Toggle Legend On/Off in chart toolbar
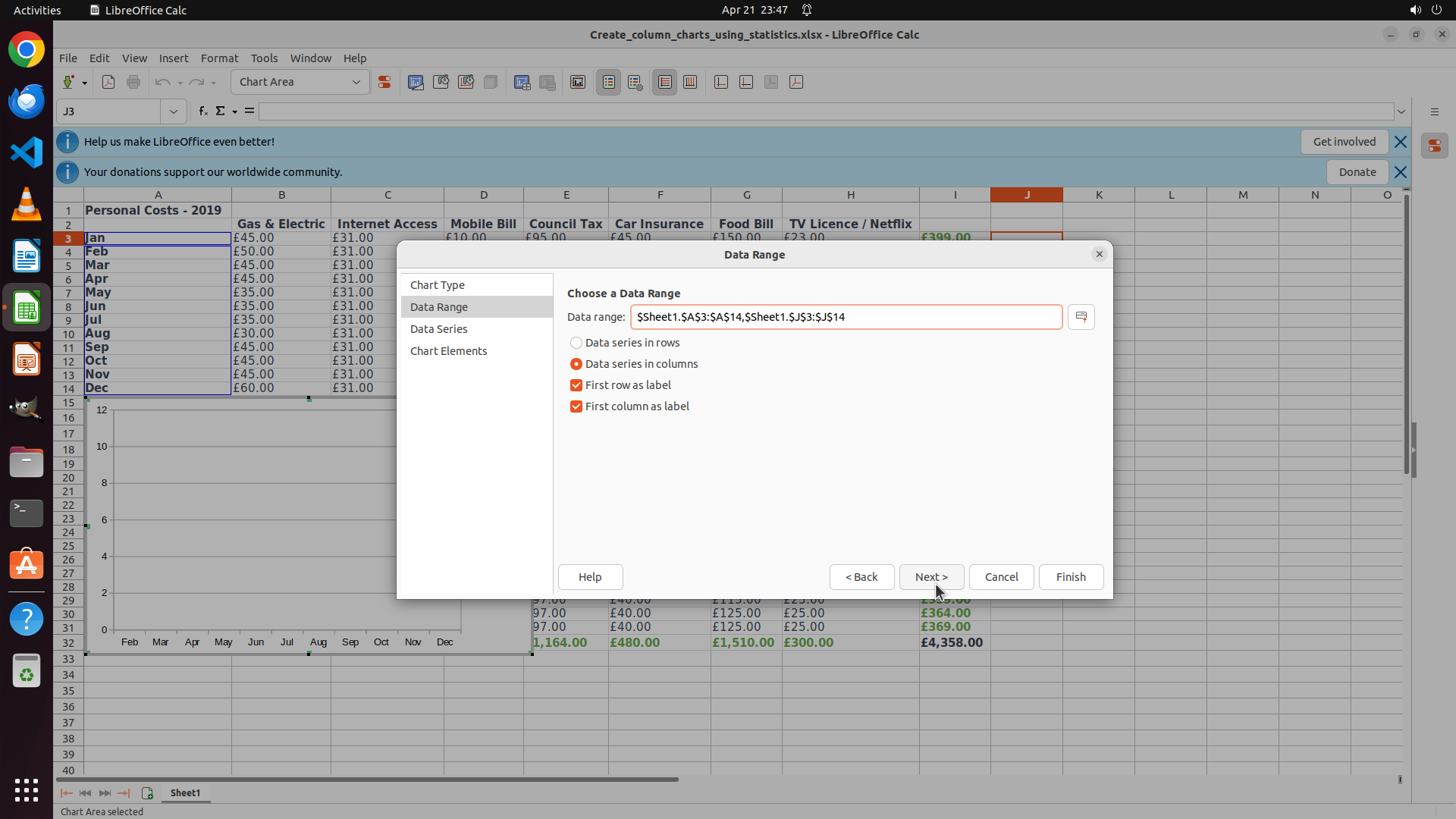The image size is (1456, 819). (x=608, y=82)
